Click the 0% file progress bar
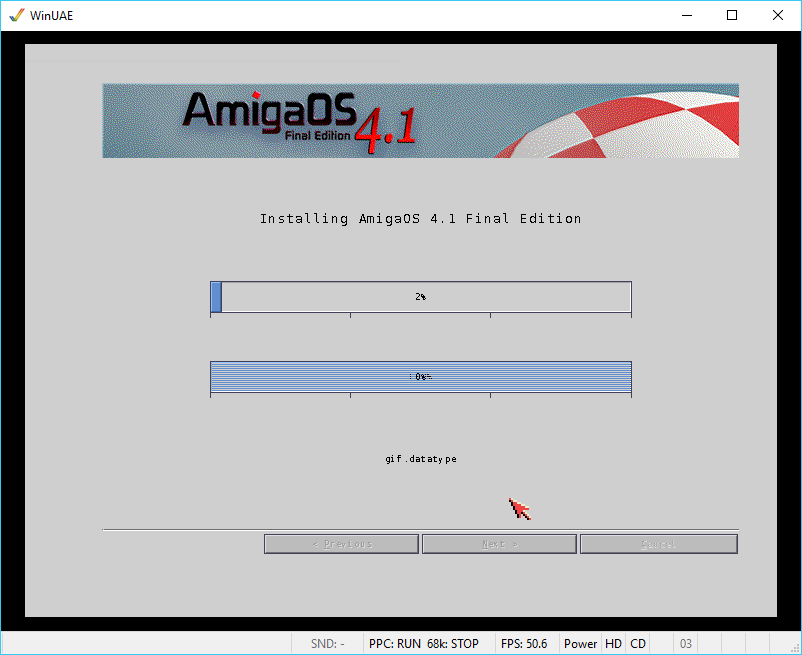Screen dimensions: 802x655 tap(421, 377)
